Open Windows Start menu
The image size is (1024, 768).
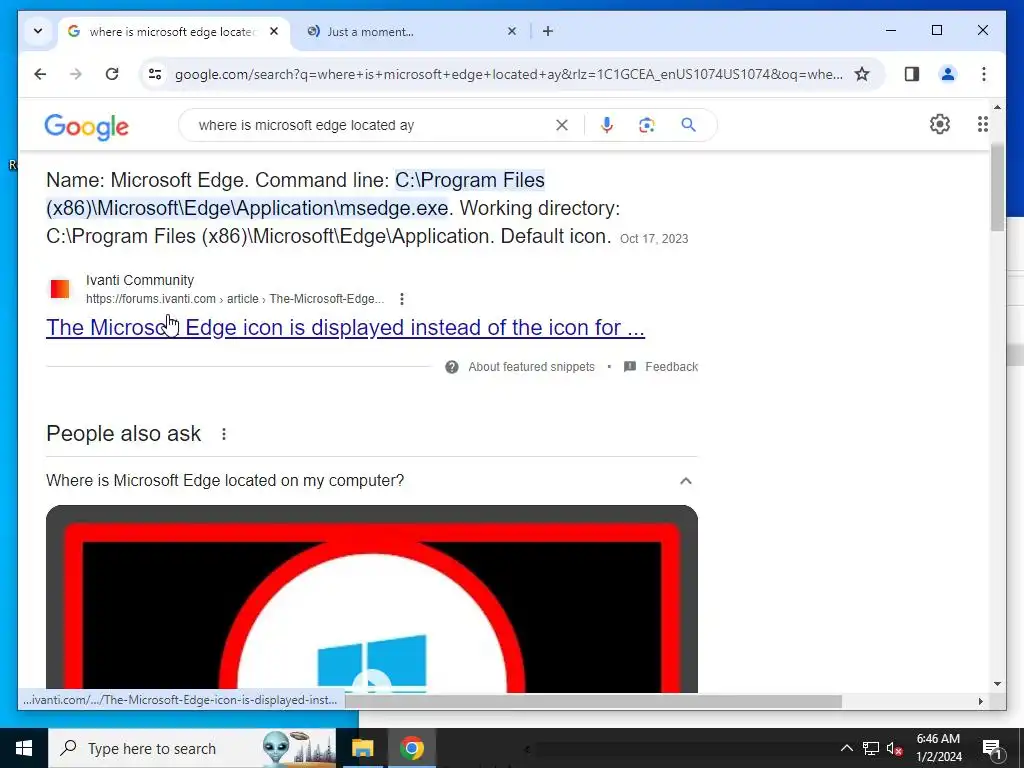click(x=24, y=748)
